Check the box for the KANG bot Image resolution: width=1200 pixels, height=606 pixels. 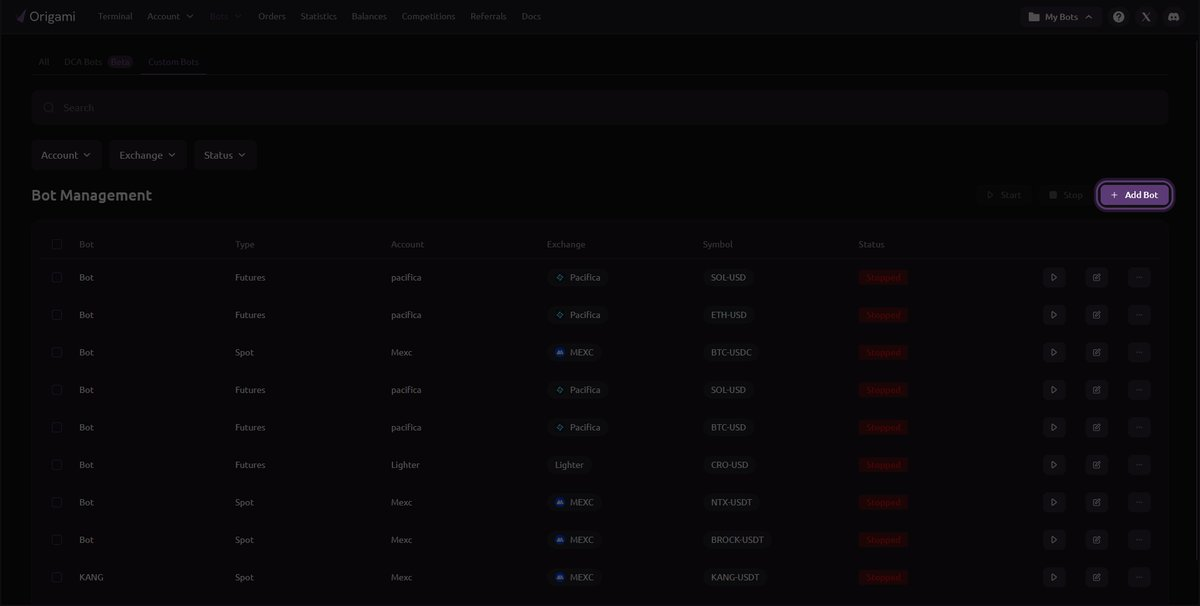click(x=57, y=577)
